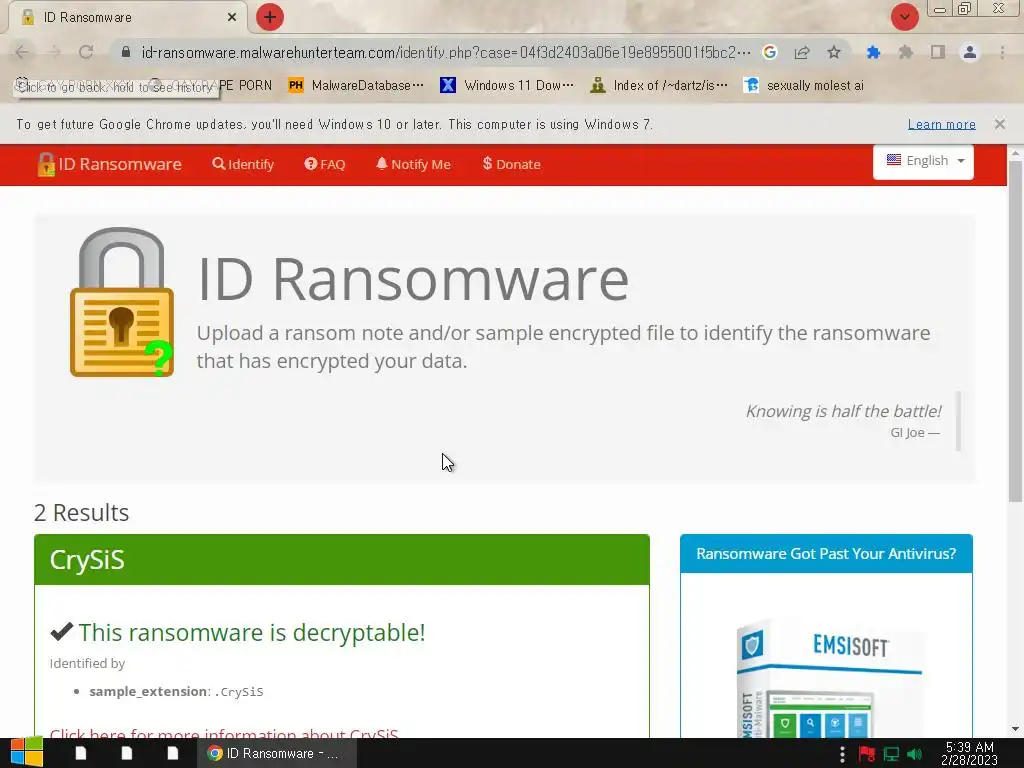Click scrollbar down arrow
The width and height of the screenshot is (1024, 768).
(x=1015, y=729)
